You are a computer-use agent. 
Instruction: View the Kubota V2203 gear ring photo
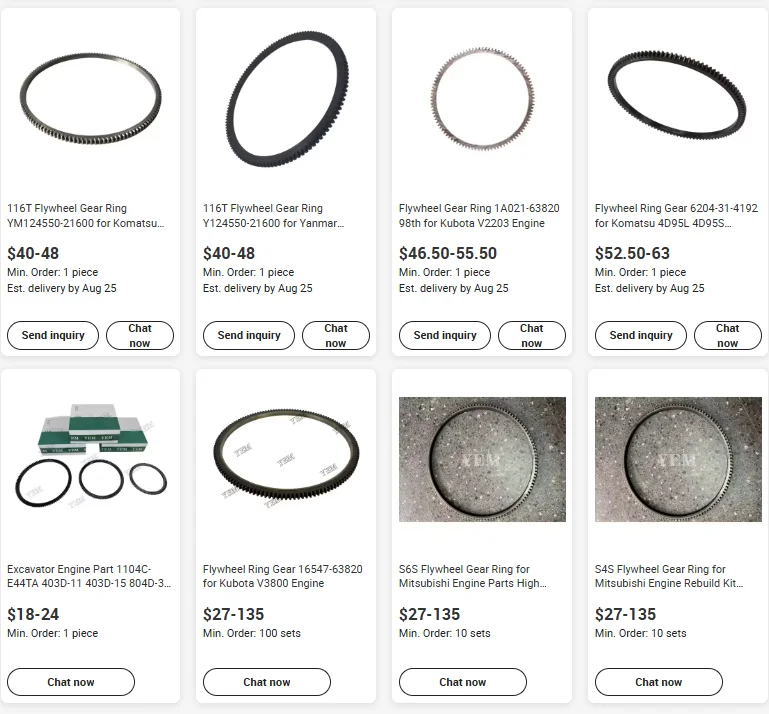click(482, 99)
